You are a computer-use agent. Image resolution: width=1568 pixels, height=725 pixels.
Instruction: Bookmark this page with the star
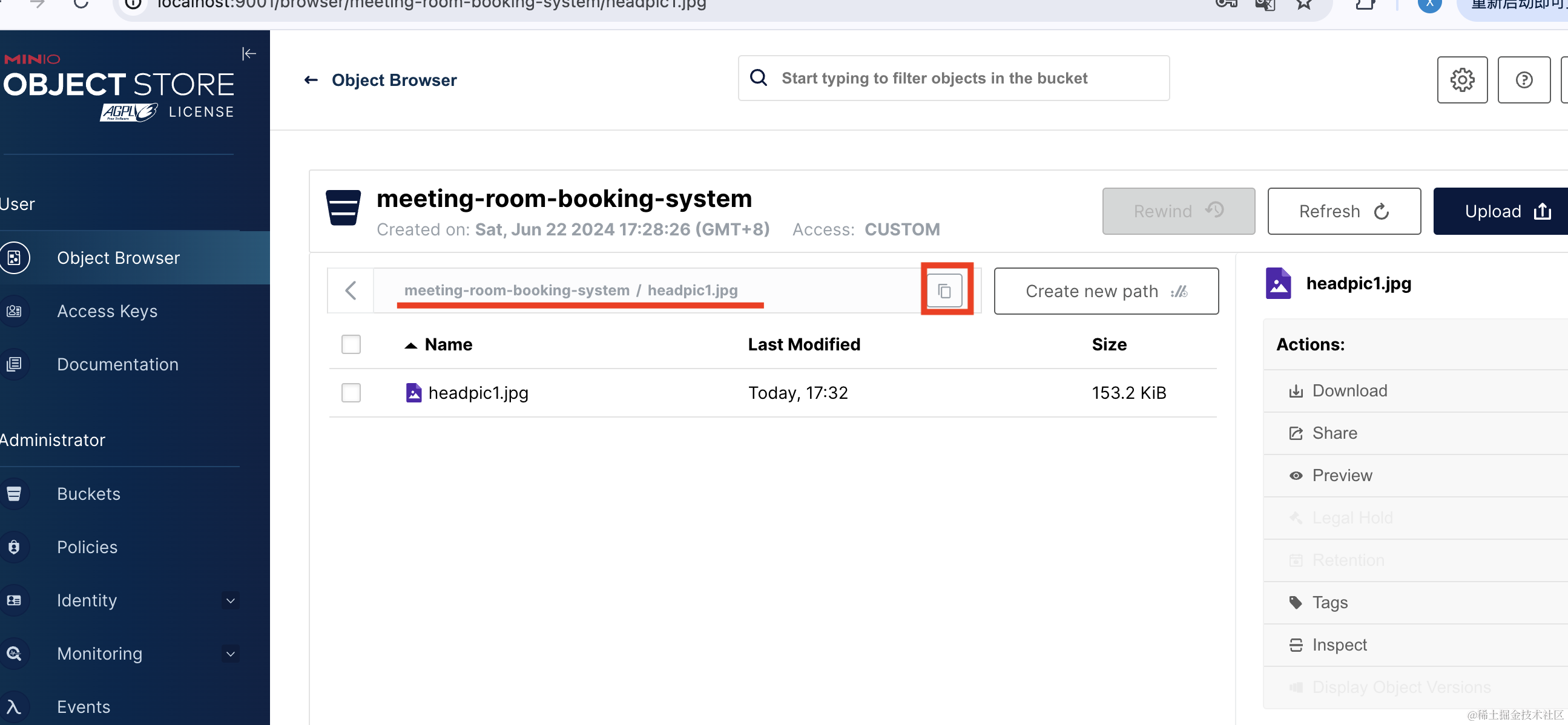[1303, 5]
